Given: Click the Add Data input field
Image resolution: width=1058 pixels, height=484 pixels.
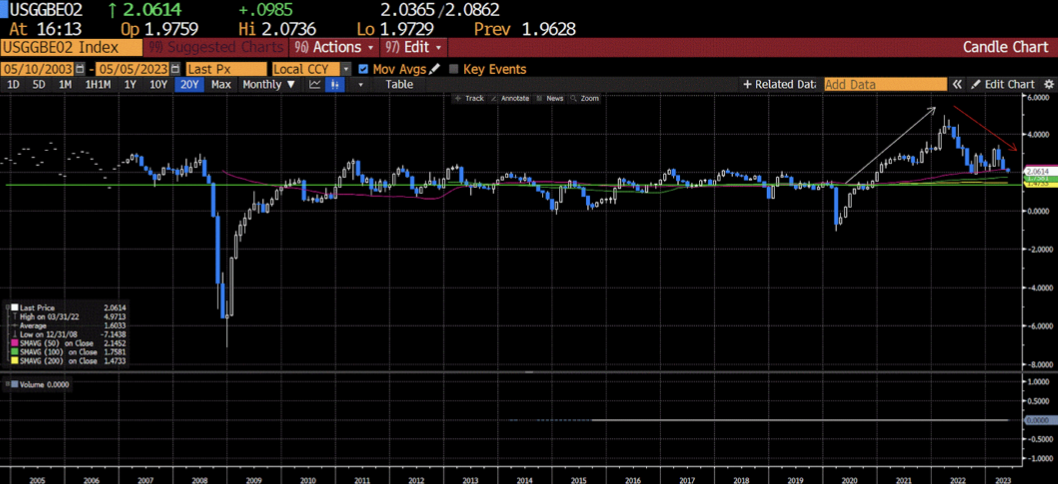Looking at the screenshot, I should click(885, 84).
